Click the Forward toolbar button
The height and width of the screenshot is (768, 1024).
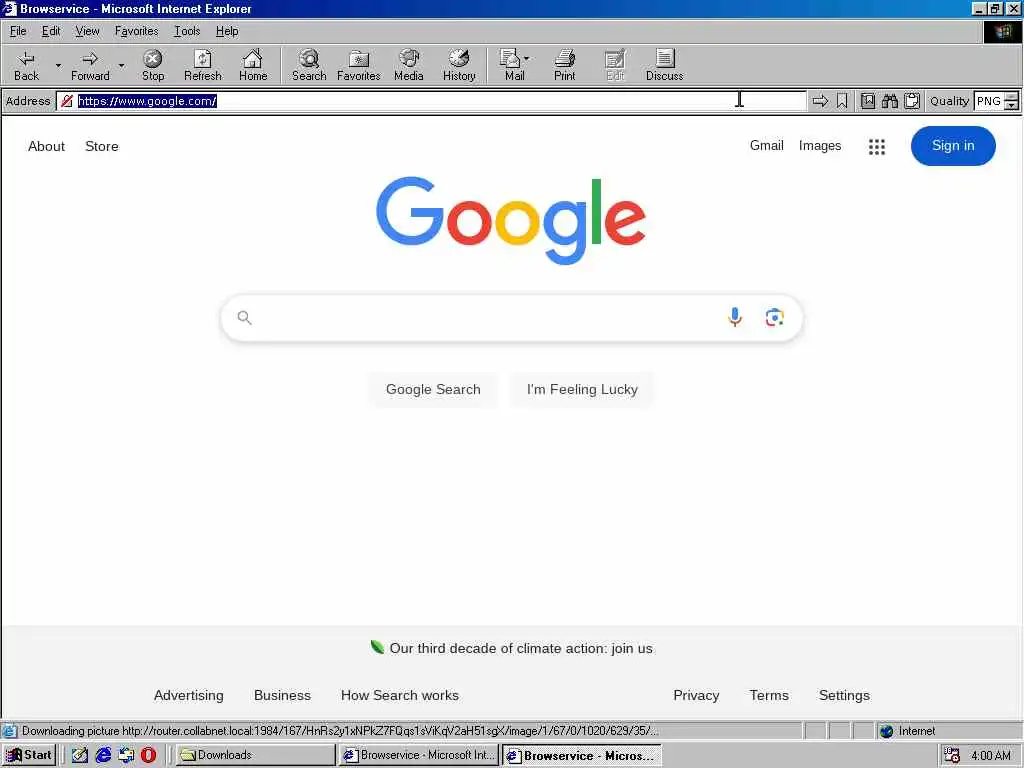pyautogui.click(x=90, y=65)
